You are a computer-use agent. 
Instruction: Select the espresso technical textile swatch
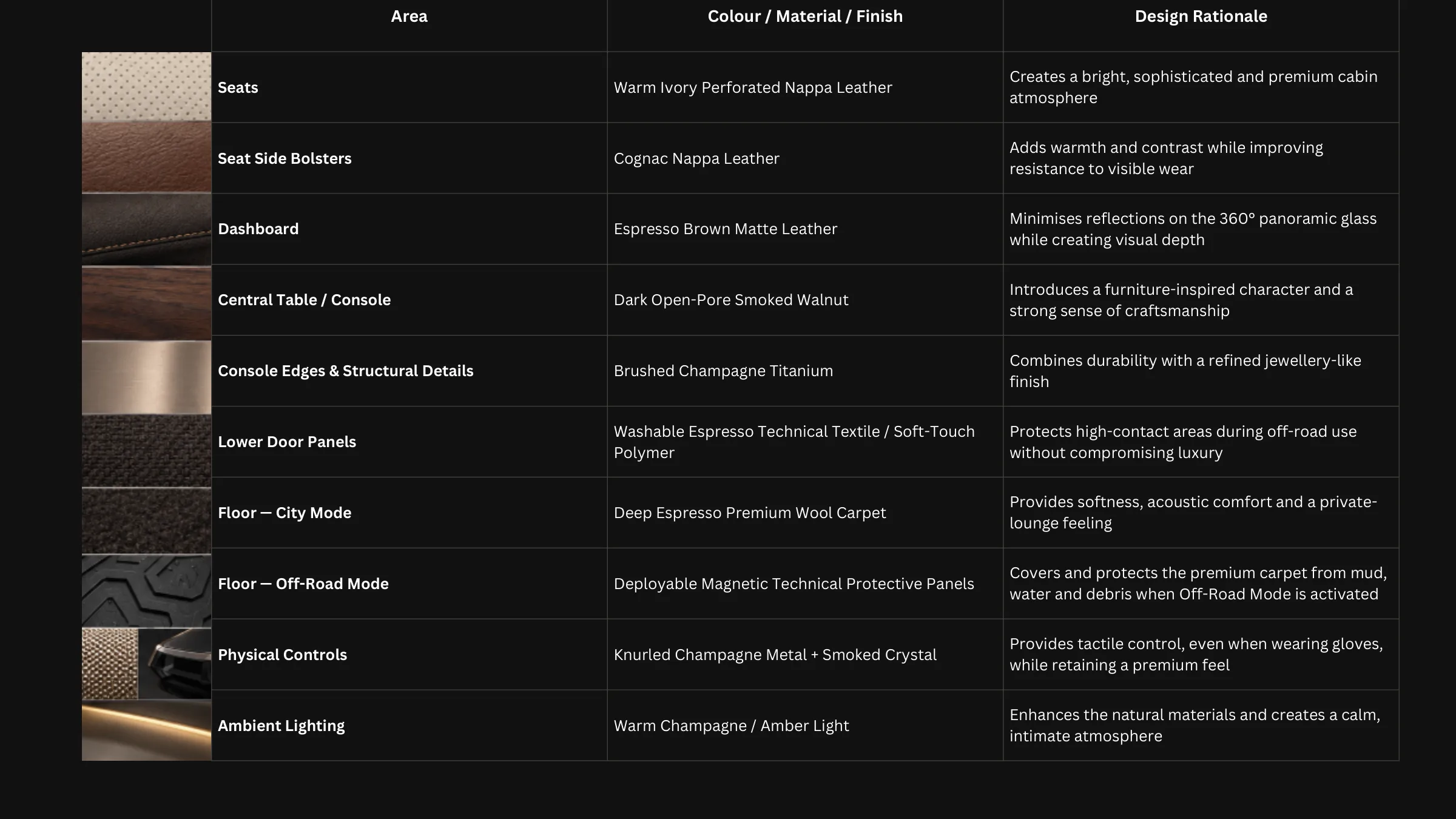click(146, 451)
